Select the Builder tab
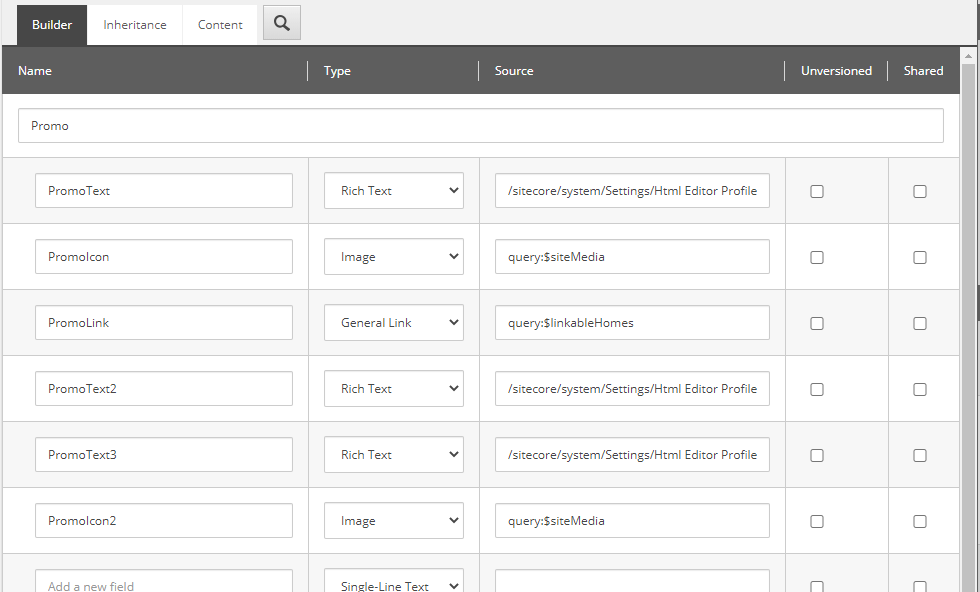 pos(52,25)
